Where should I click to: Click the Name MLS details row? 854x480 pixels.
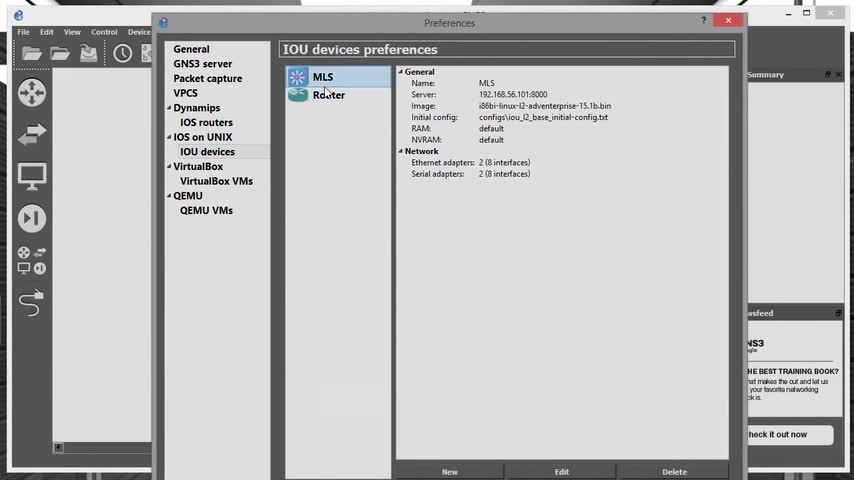click(453, 83)
